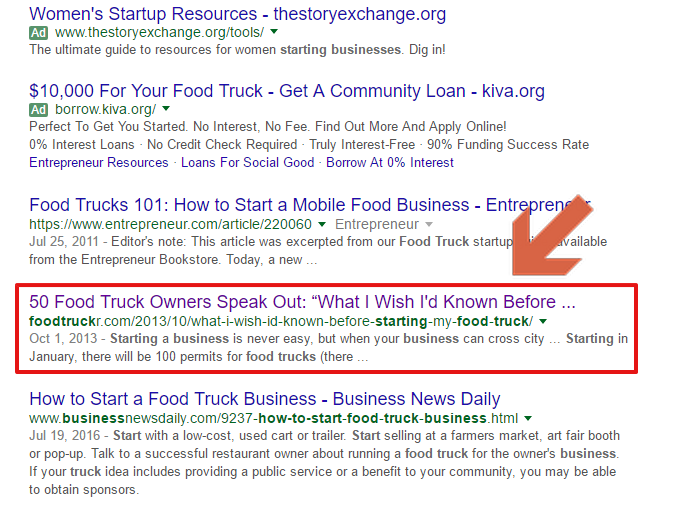This screenshot has height=518, width=673.
Task: Expand dropdown arrow after borrow.kiva.org/
Action: (x=166, y=109)
